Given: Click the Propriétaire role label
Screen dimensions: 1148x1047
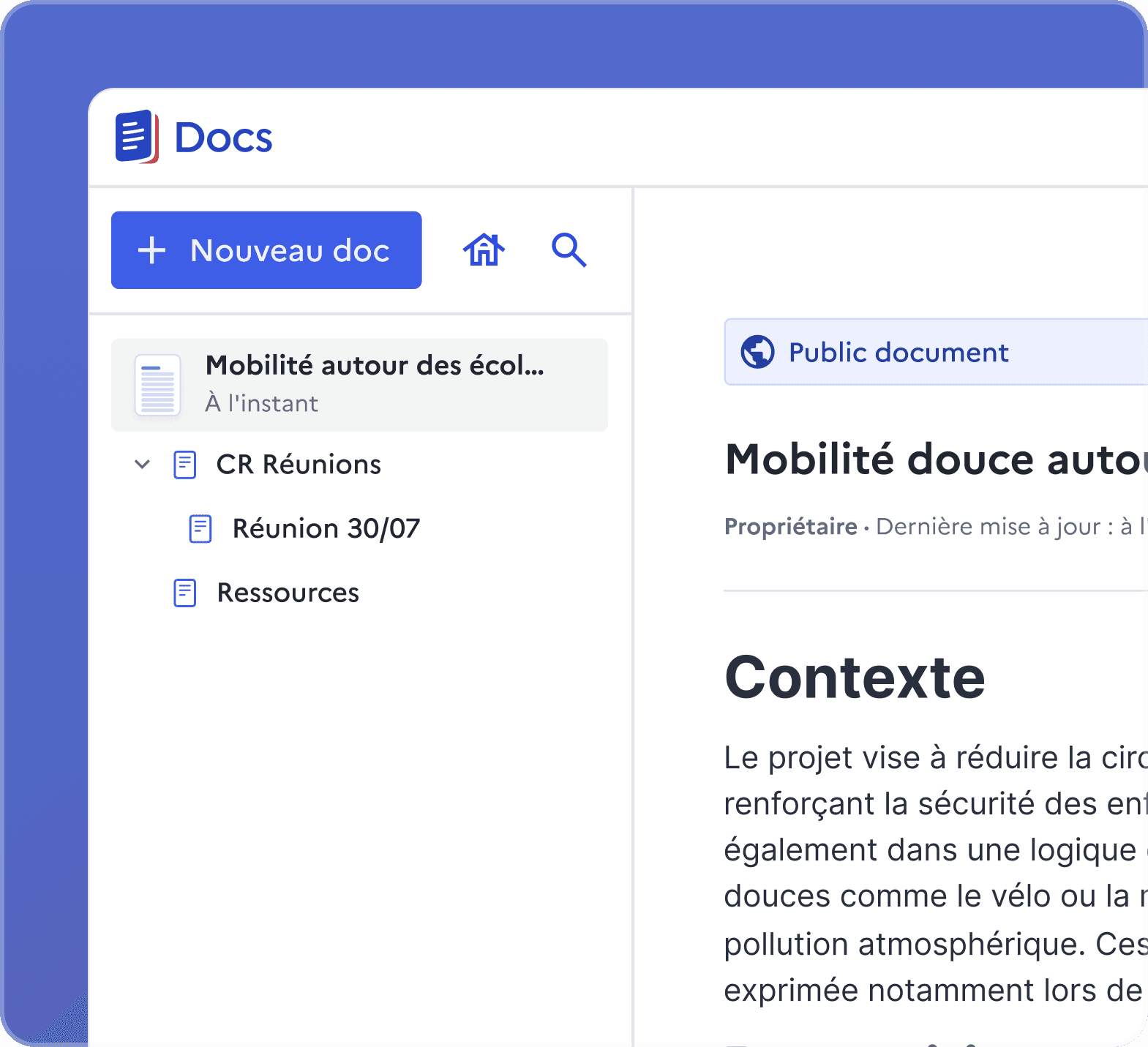Looking at the screenshot, I should tap(790, 527).
